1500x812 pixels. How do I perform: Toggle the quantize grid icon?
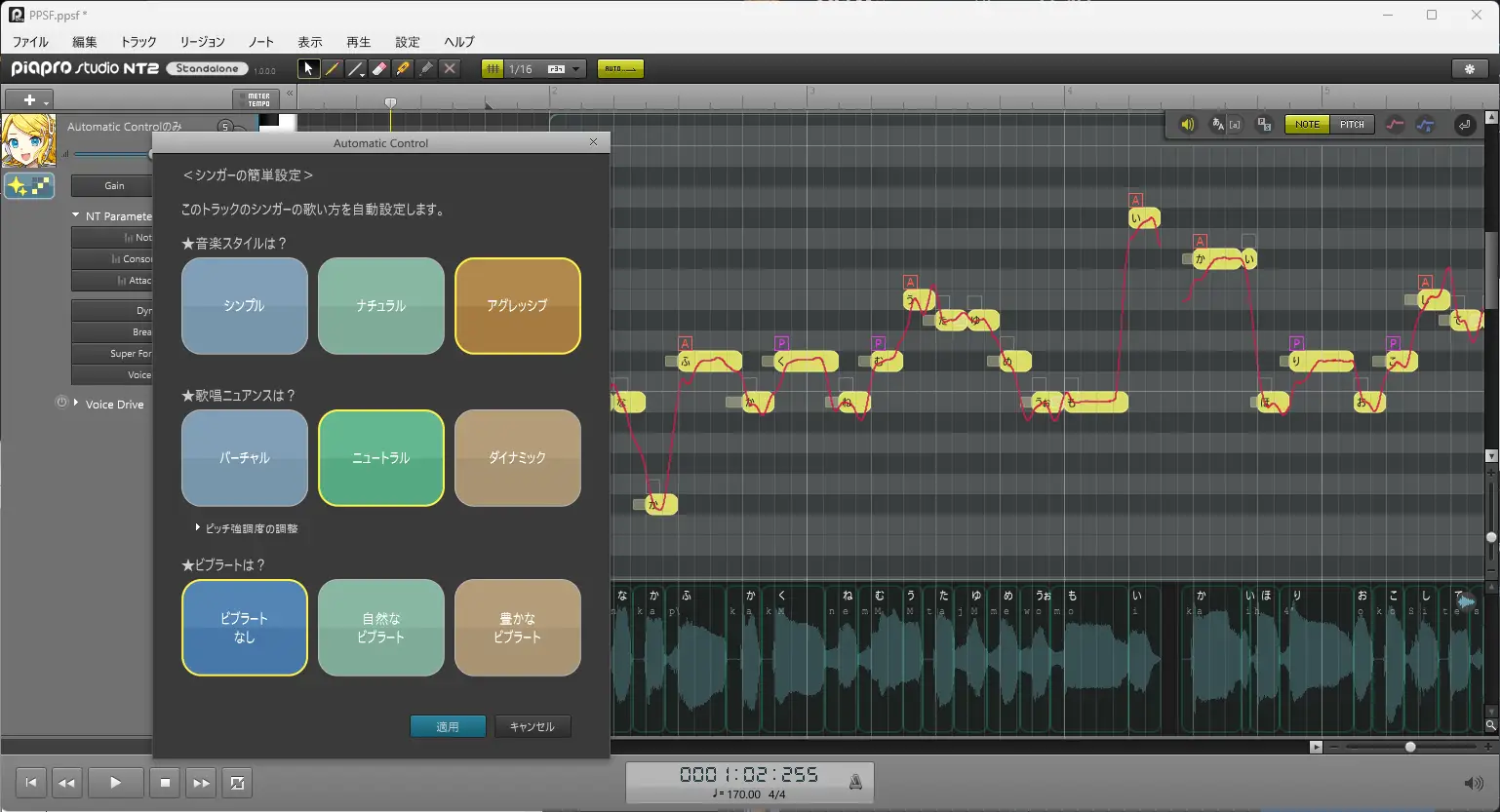[493, 68]
